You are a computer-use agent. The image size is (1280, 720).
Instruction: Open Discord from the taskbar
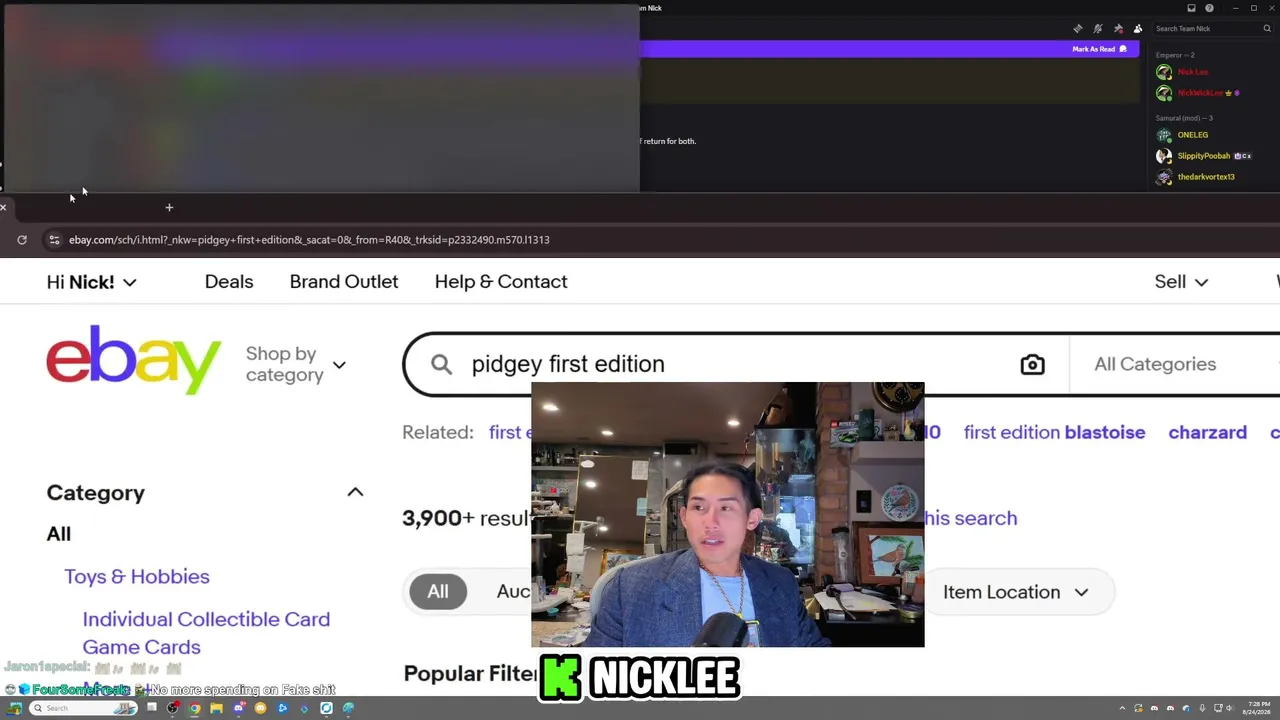tap(239, 708)
